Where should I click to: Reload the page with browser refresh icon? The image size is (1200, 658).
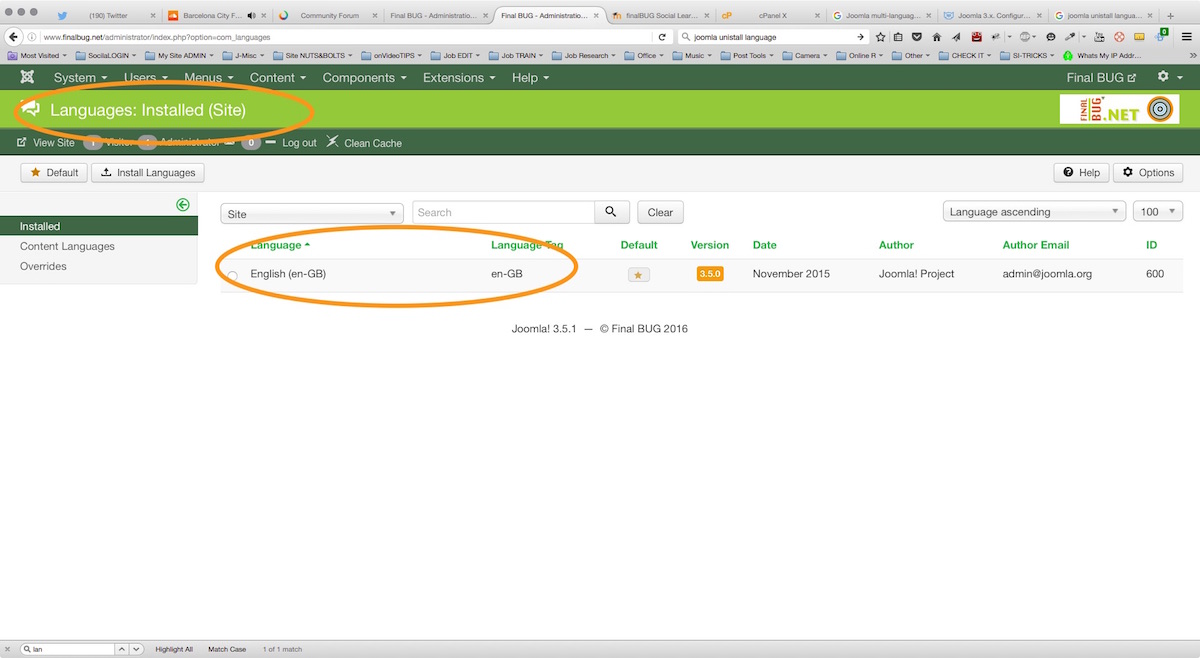coord(662,37)
